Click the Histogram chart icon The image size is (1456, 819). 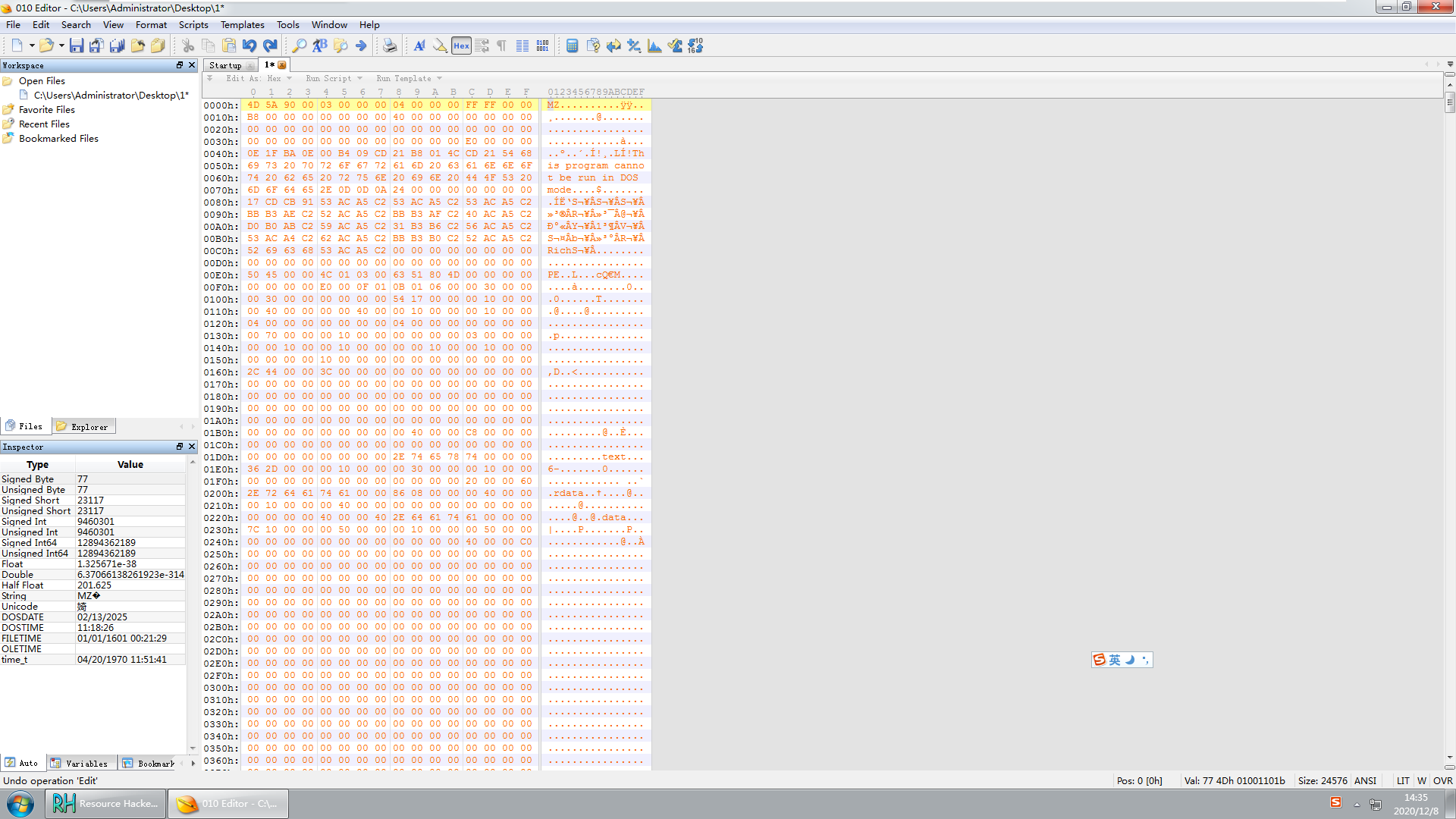(x=654, y=46)
